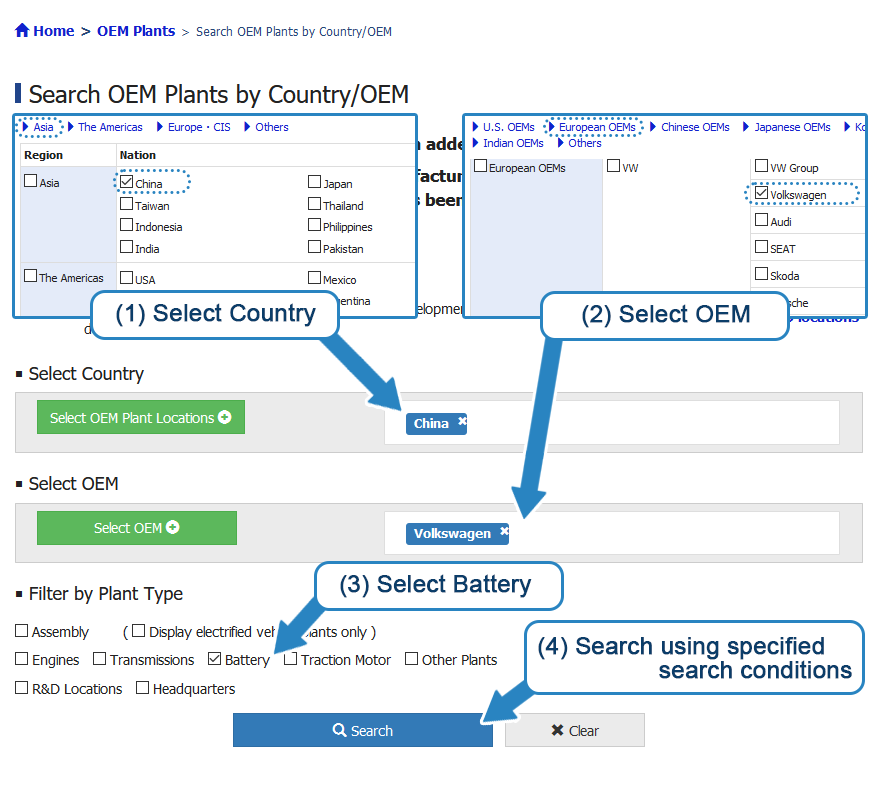Check the Thailand checkbox
880x800 pixels.
click(314, 204)
